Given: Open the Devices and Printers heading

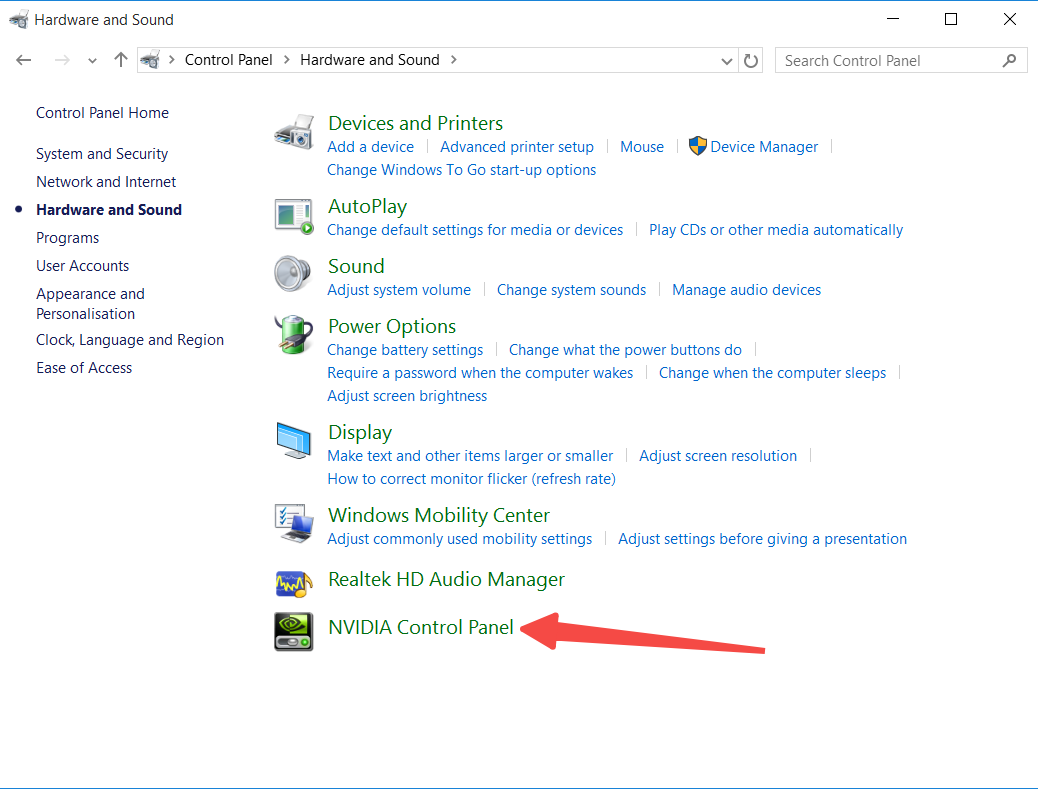Looking at the screenshot, I should pyautogui.click(x=416, y=123).
